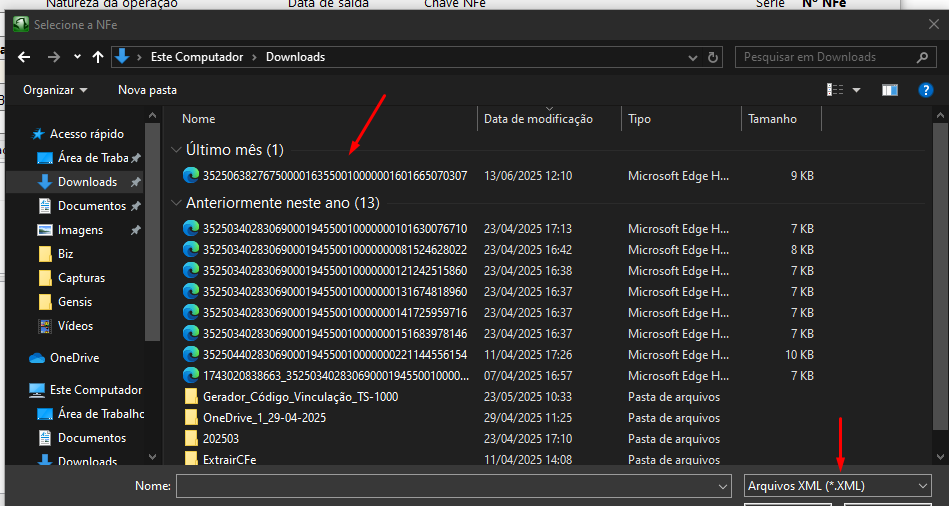
Task: Sort by the Data de modificação column
Action: 538,119
